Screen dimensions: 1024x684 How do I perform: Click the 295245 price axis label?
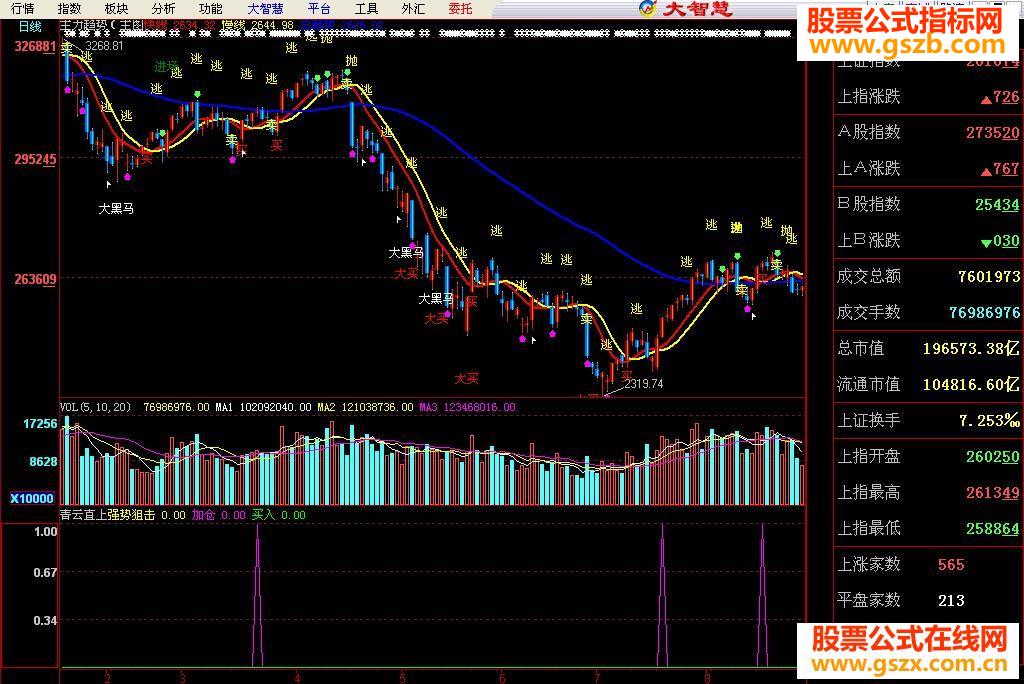[x=35, y=159]
